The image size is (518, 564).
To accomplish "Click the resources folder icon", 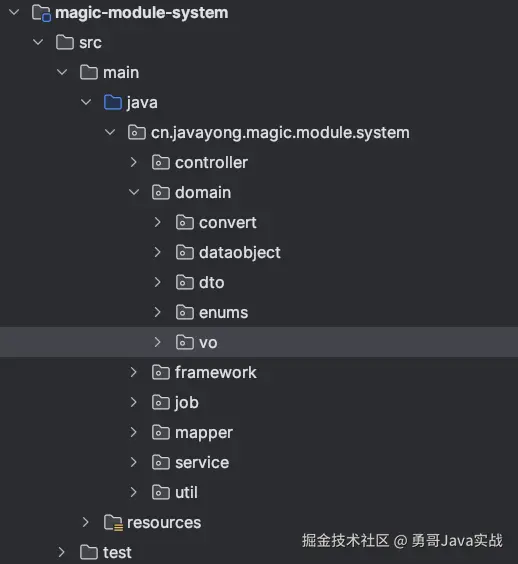I will coord(113,523).
